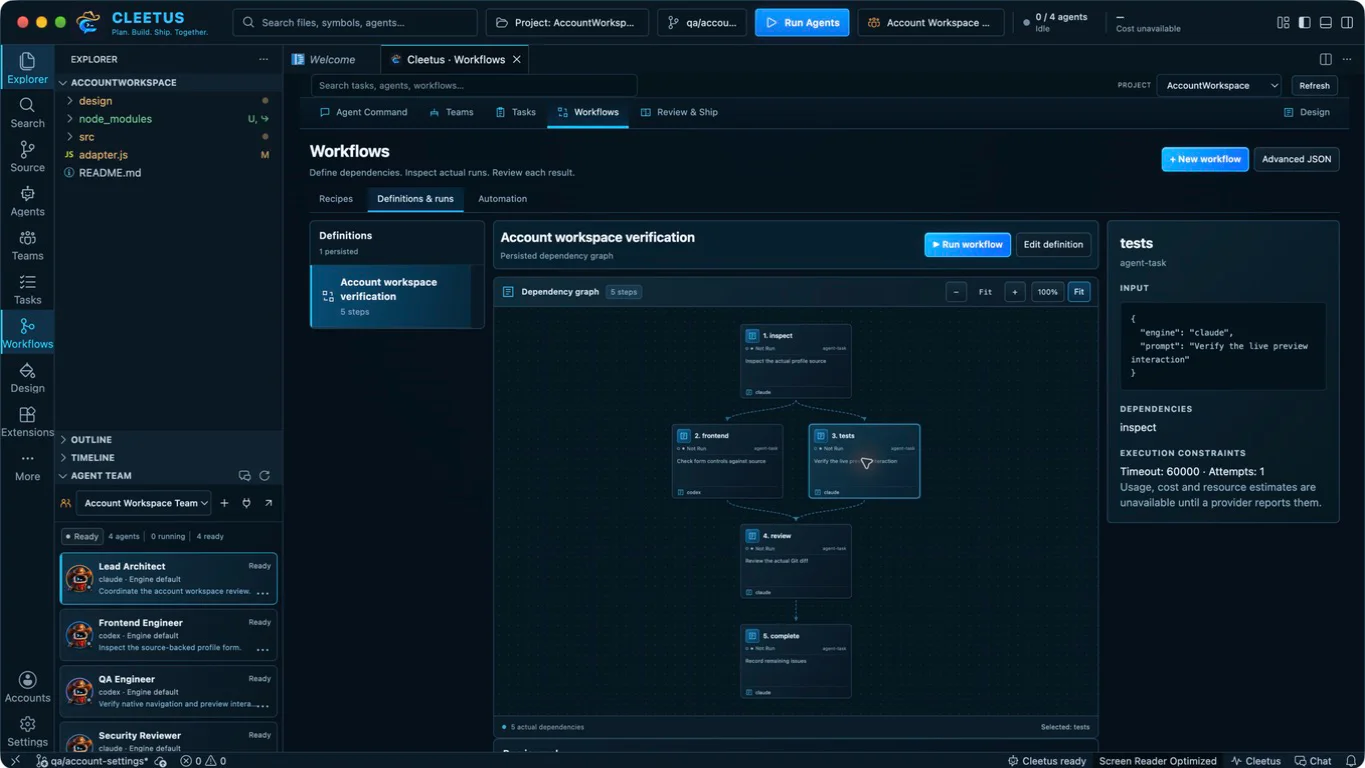
Task: Collapse the ACCOUNTWORKSPACE root folder
Action: pyautogui.click(x=168, y=83)
